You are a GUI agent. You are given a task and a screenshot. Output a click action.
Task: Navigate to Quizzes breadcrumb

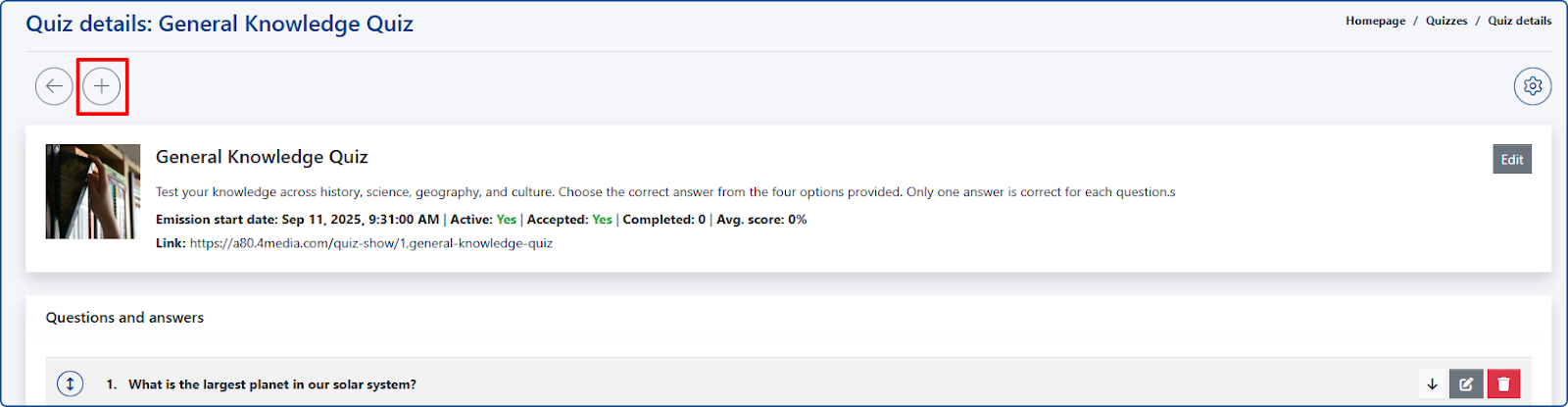pos(1446,21)
